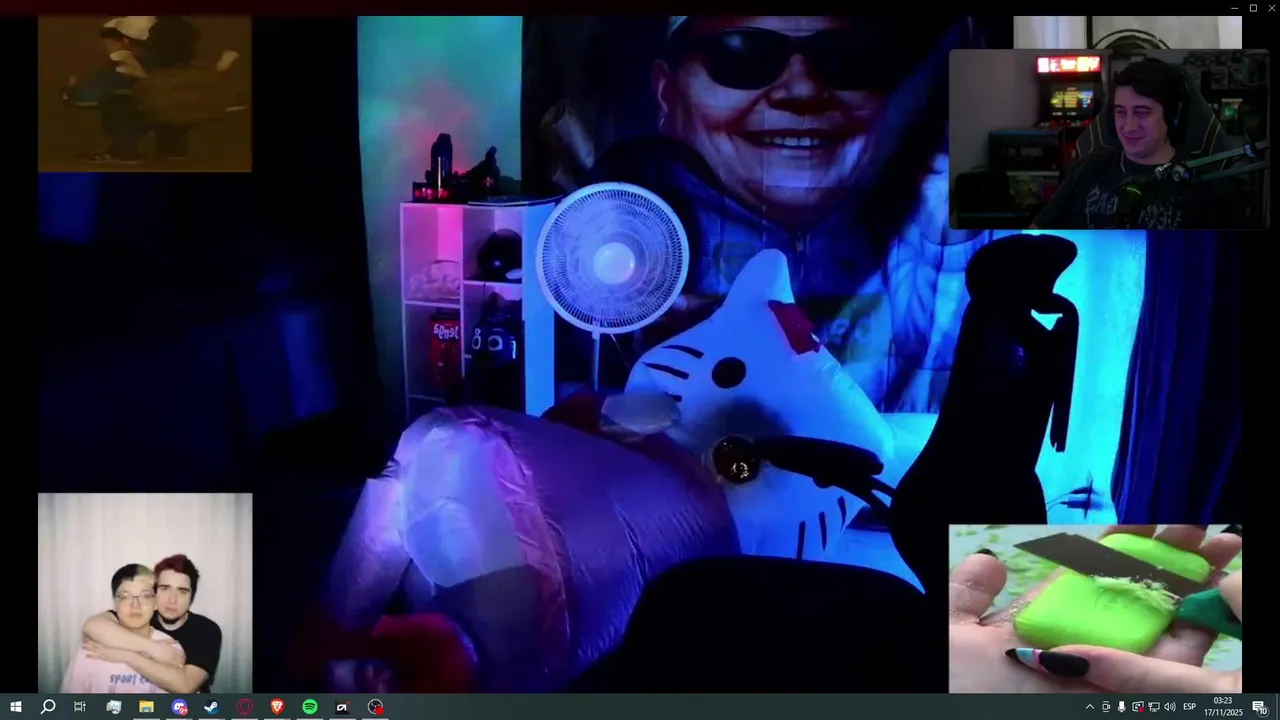Launch Brave browser from taskbar
The height and width of the screenshot is (720, 1280).
pos(277,707)
